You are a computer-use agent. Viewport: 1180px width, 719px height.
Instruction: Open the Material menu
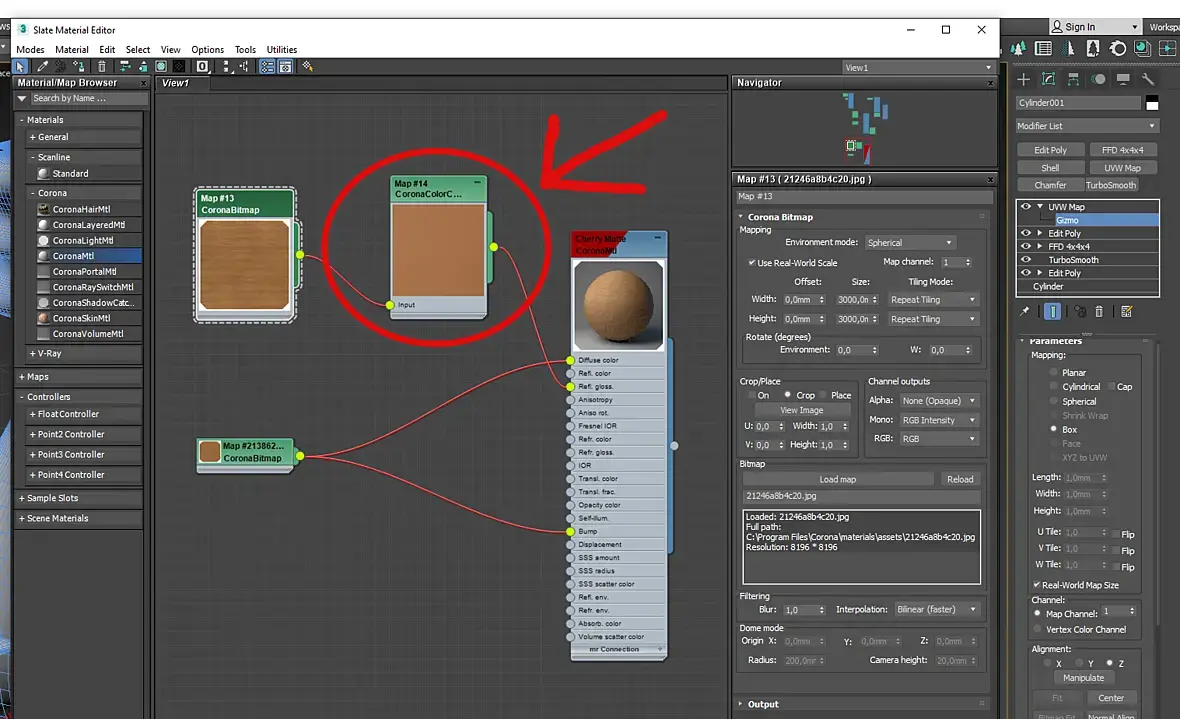pos(72,49)
